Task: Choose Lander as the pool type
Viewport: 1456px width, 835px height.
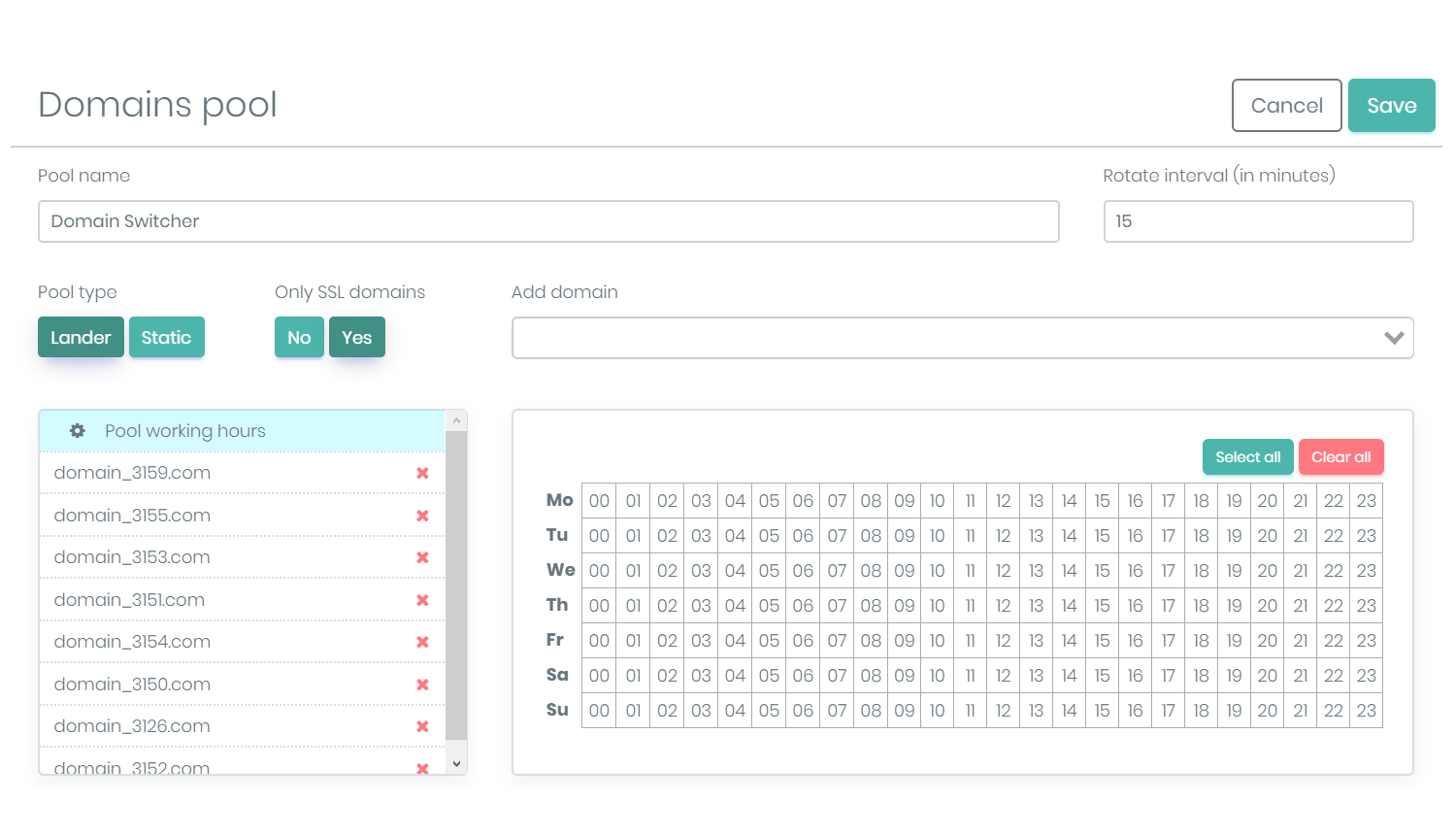Action: (x=81, y=338)
